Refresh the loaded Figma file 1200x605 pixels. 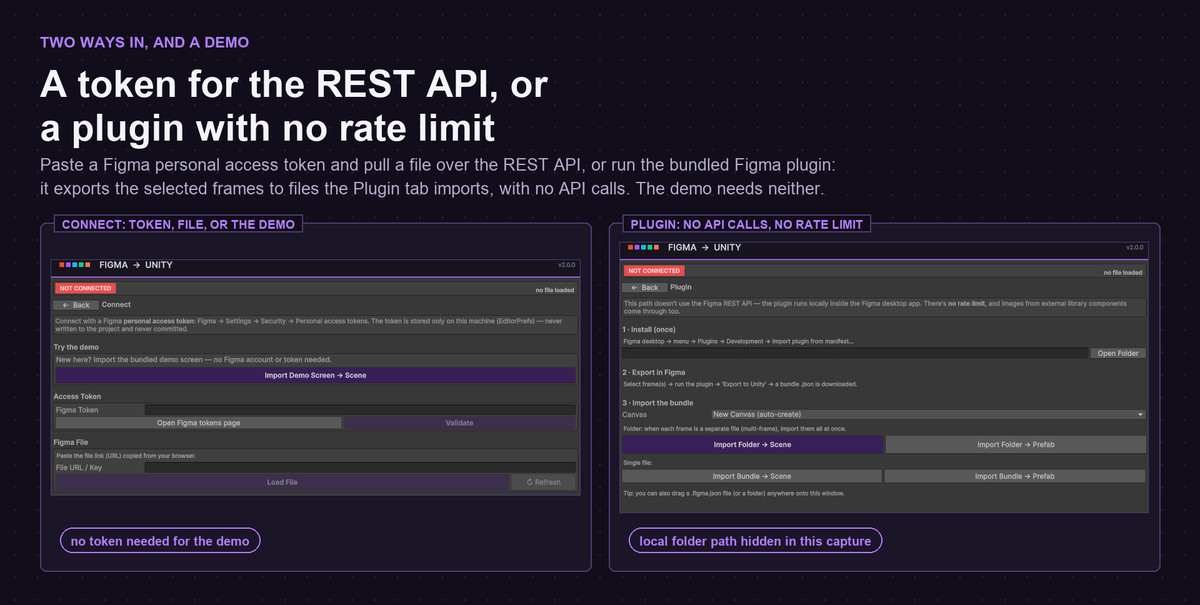pos(544,482)
